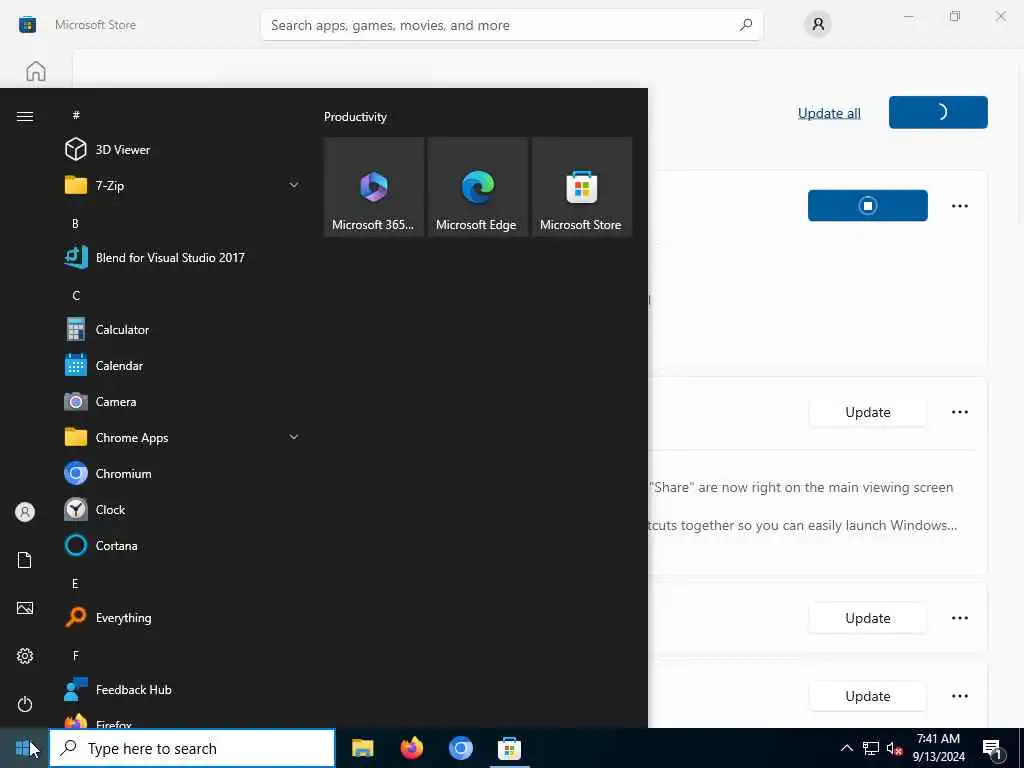This screenshot has width=1024, height=768.
Task: Click the loading blue button beside Update all
Action: (938, 112)
